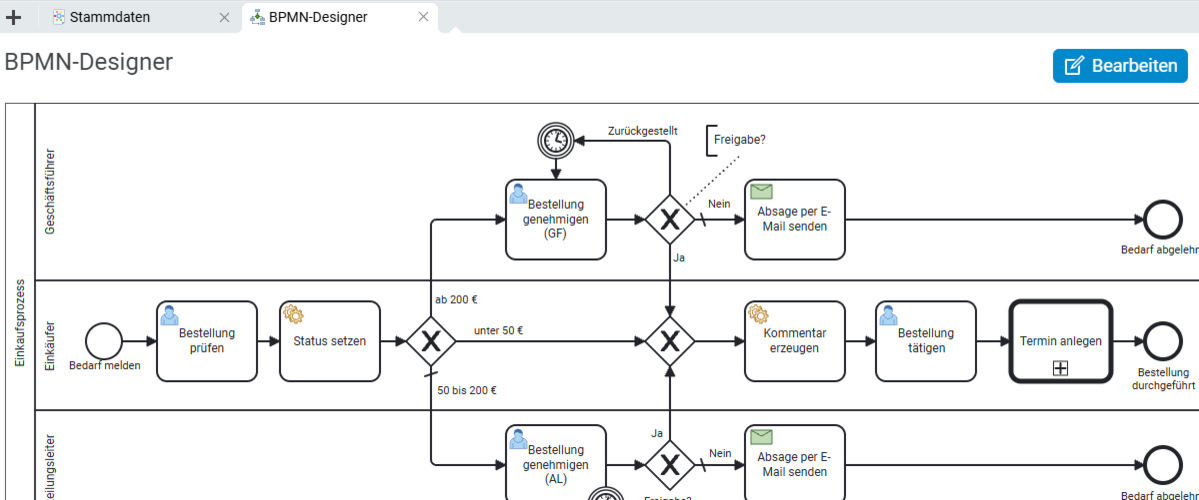Click the Bestellung durchgeführt label
Viewport: 1199px width, 500px height.
1163,378
